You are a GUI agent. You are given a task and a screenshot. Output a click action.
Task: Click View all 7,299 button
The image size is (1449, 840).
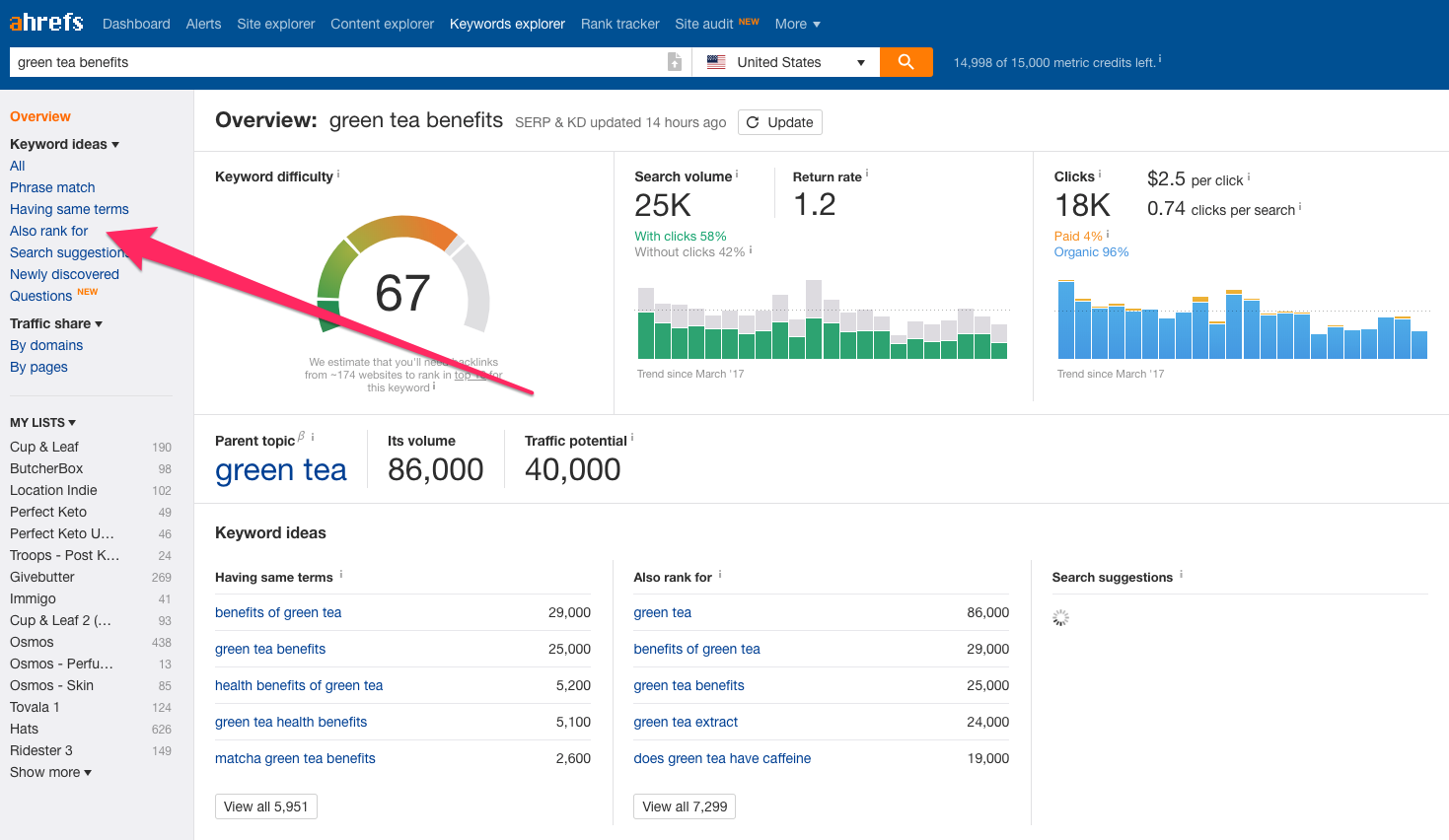[x=685, y=806]
